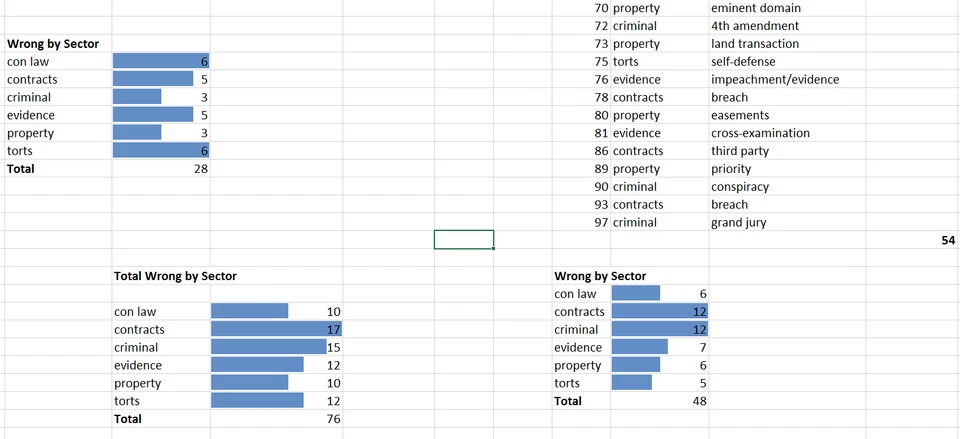The image size is (960, 439).
Task: Click the criminal data bar showing 15
Action: [270, 348]
